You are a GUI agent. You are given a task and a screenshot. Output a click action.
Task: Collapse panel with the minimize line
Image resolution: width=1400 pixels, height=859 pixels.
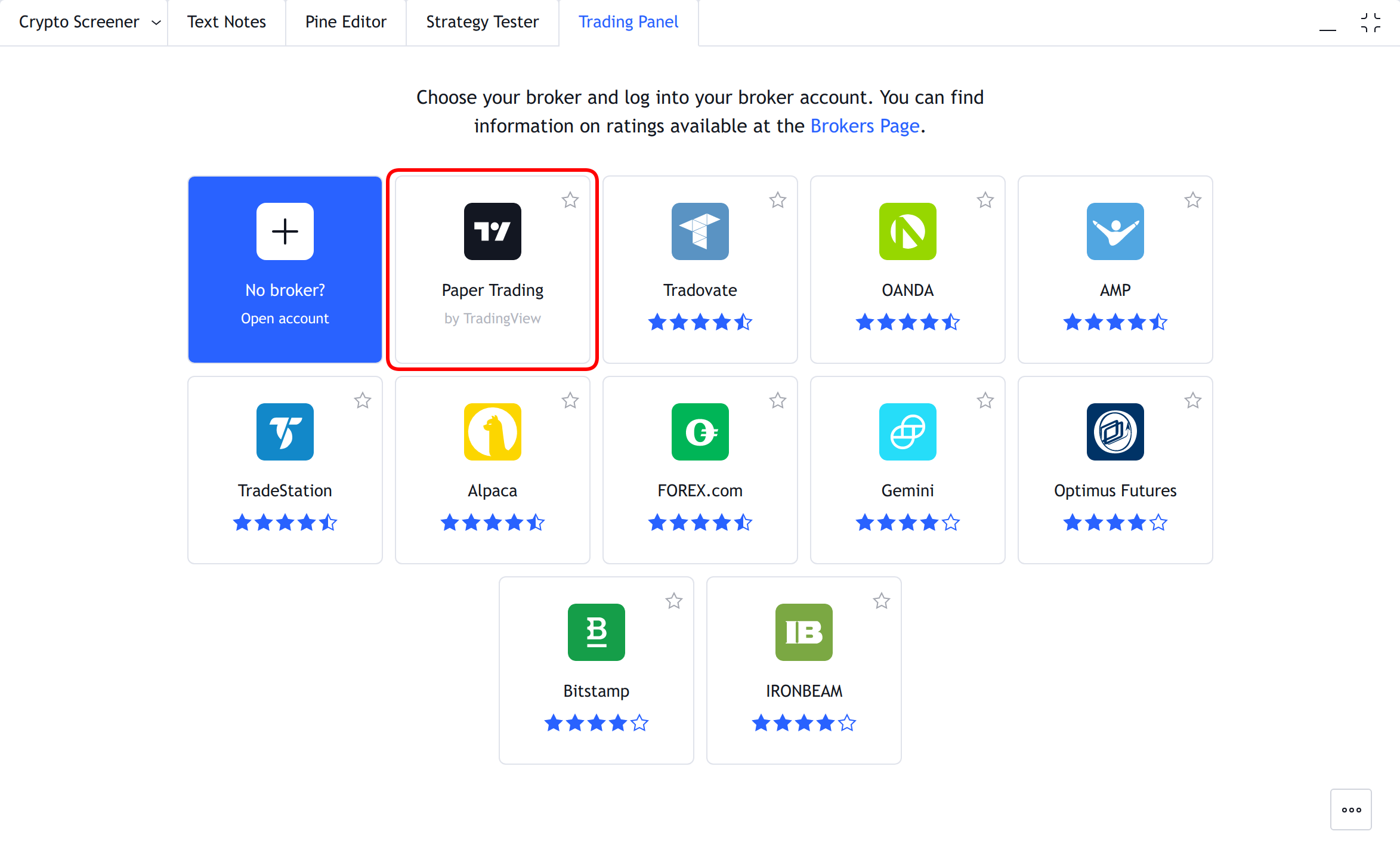1327,29
